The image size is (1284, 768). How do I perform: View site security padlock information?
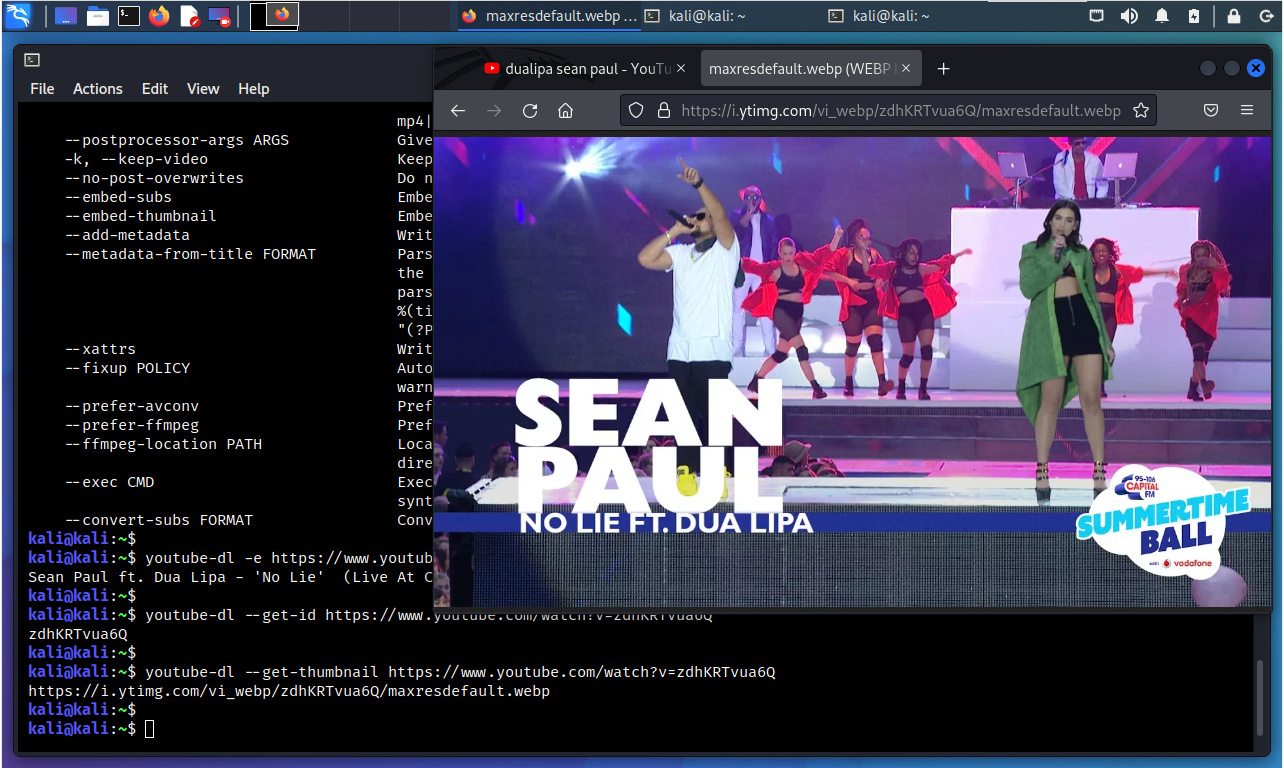point(662,111)
